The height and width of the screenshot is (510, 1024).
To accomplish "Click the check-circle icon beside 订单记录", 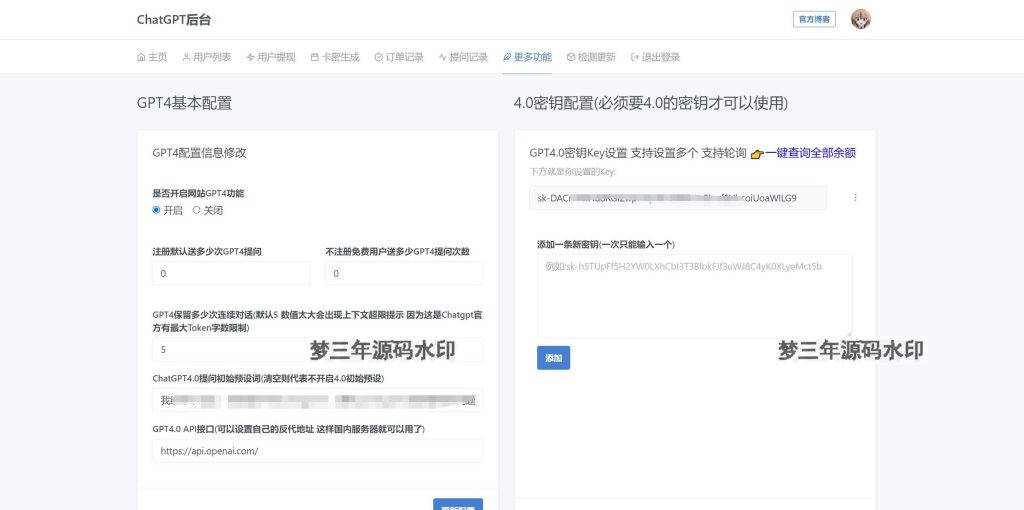I will [378, 57].
